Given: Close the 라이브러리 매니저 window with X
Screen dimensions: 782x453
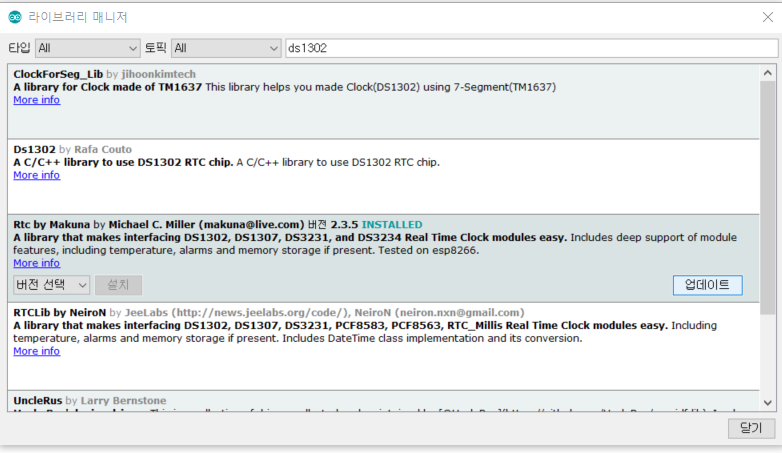Looking at the screenshot, I should [768, 17].
